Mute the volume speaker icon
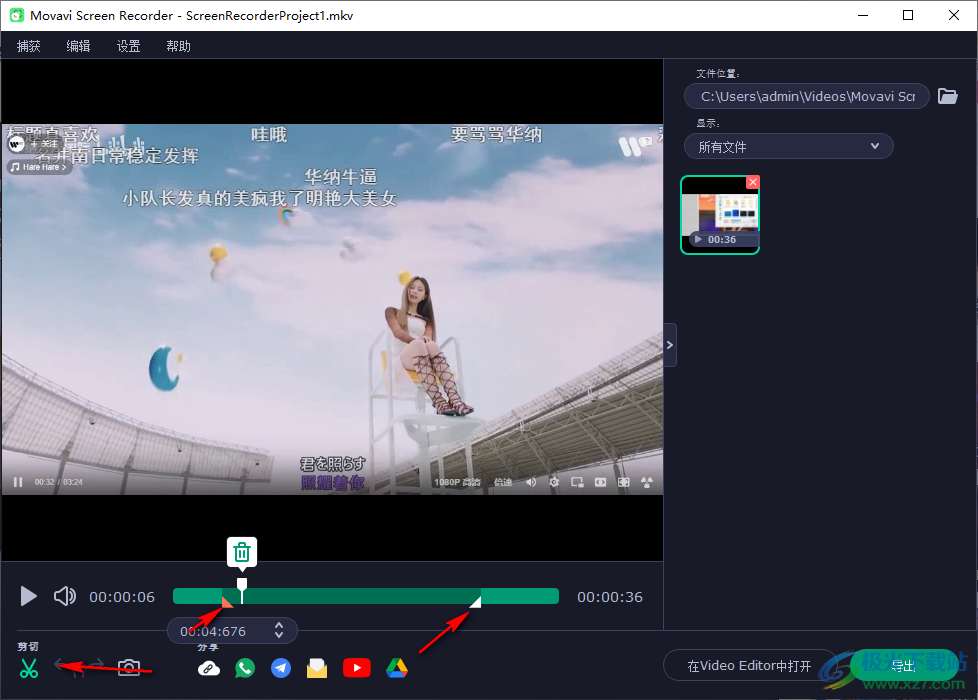This screenshot has width=978, height=700. 65,596
